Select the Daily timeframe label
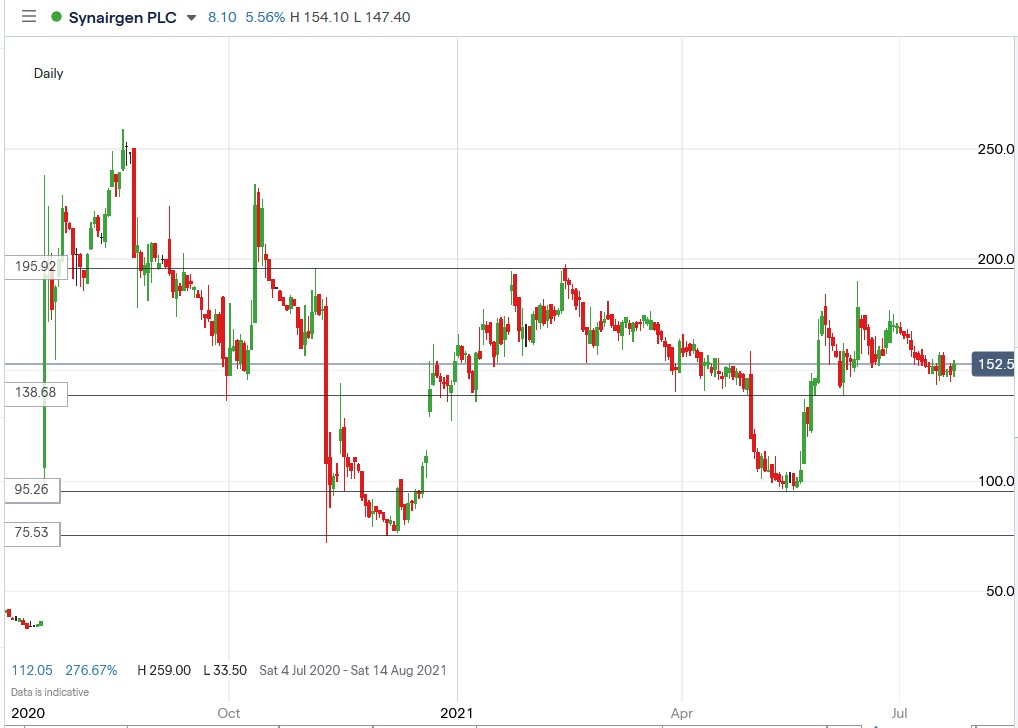Screen dimensions: 1018x728 point(51,73)
